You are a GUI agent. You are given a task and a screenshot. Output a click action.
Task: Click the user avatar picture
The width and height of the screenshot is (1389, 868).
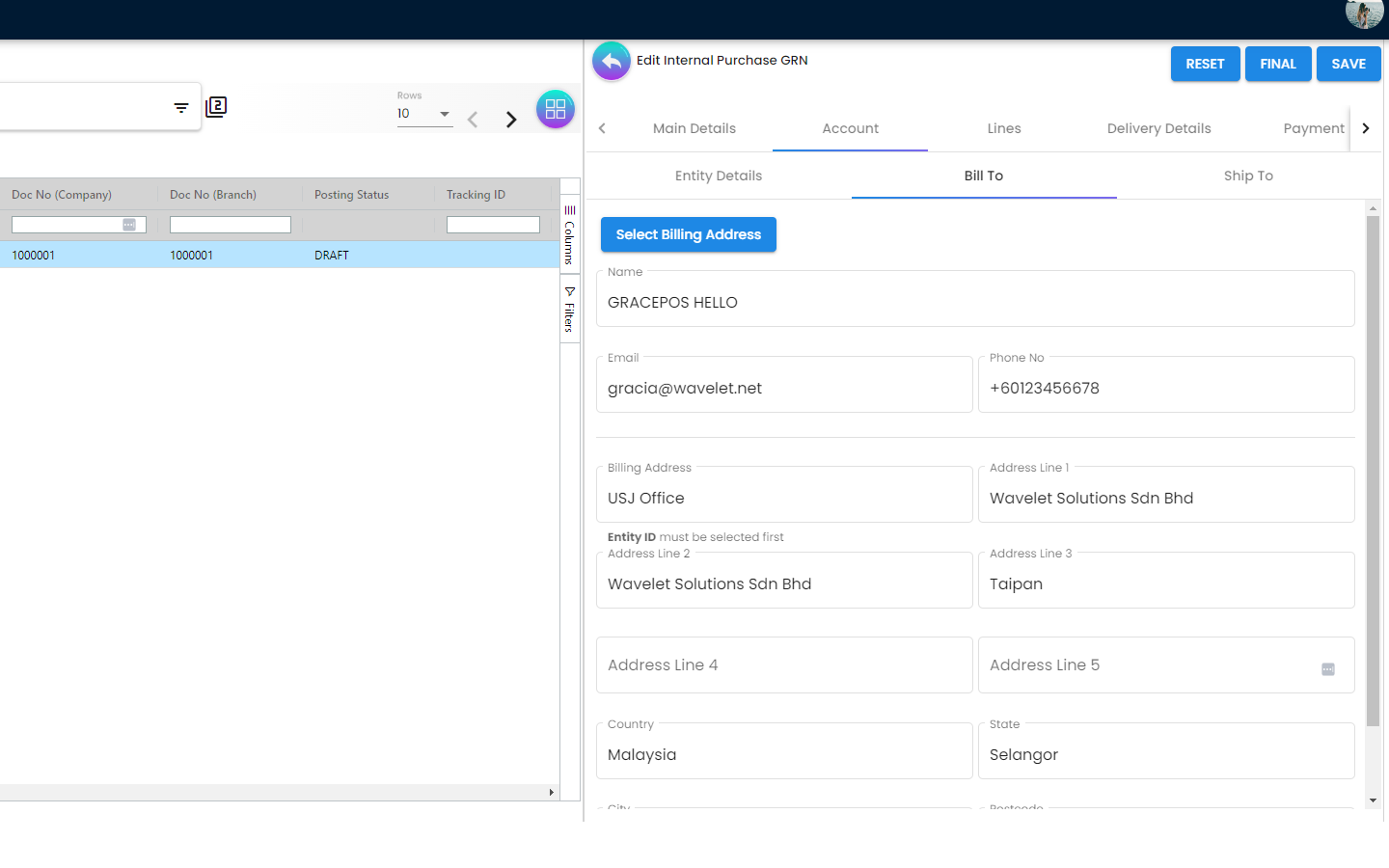(x=1363, y=14)
